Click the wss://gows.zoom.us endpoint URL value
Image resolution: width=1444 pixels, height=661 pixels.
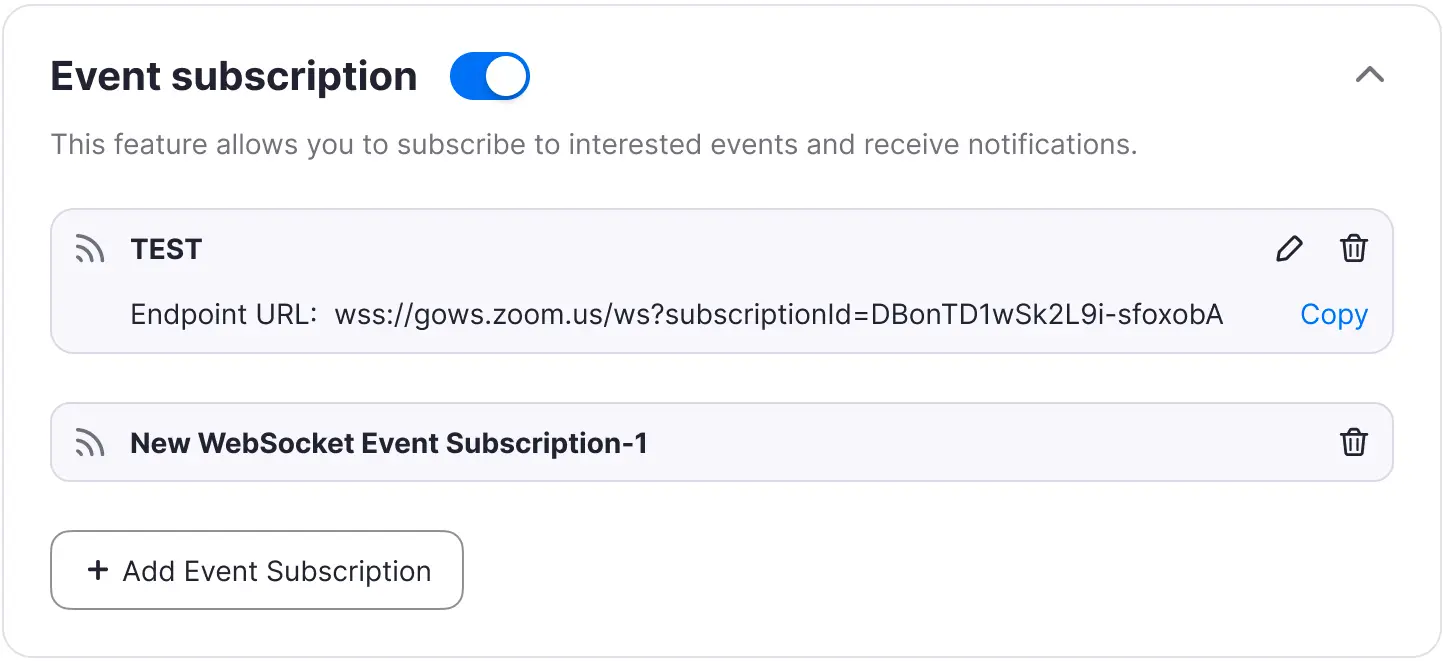click(778, 315)
